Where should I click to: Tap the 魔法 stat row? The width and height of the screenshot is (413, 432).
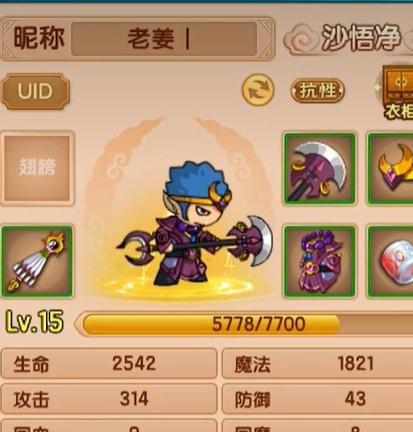pyautogui.click(x=317, y=363)
